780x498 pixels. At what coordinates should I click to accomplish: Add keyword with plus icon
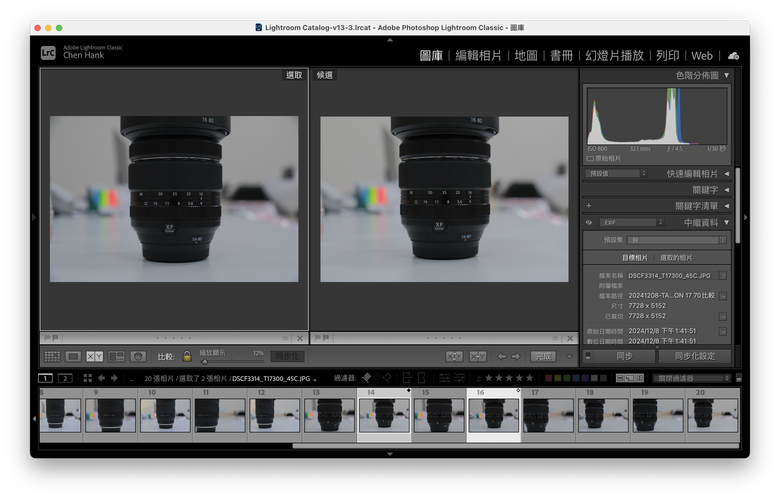click(589, 205)
